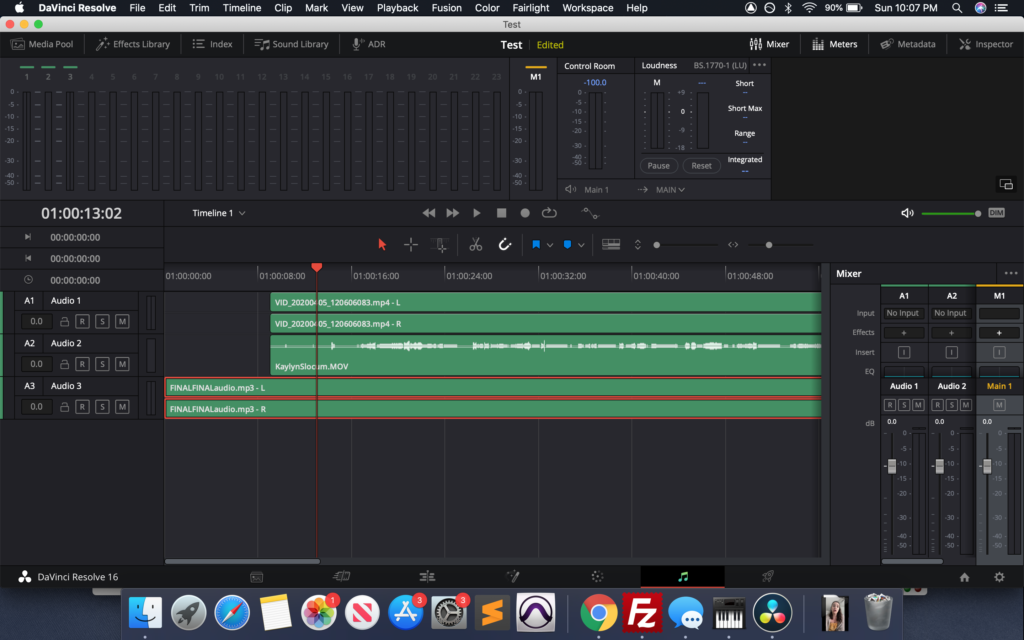Mute the Audio 1 track
The height and width of the screenshot is (640, 1024).
tap(122, 322)
